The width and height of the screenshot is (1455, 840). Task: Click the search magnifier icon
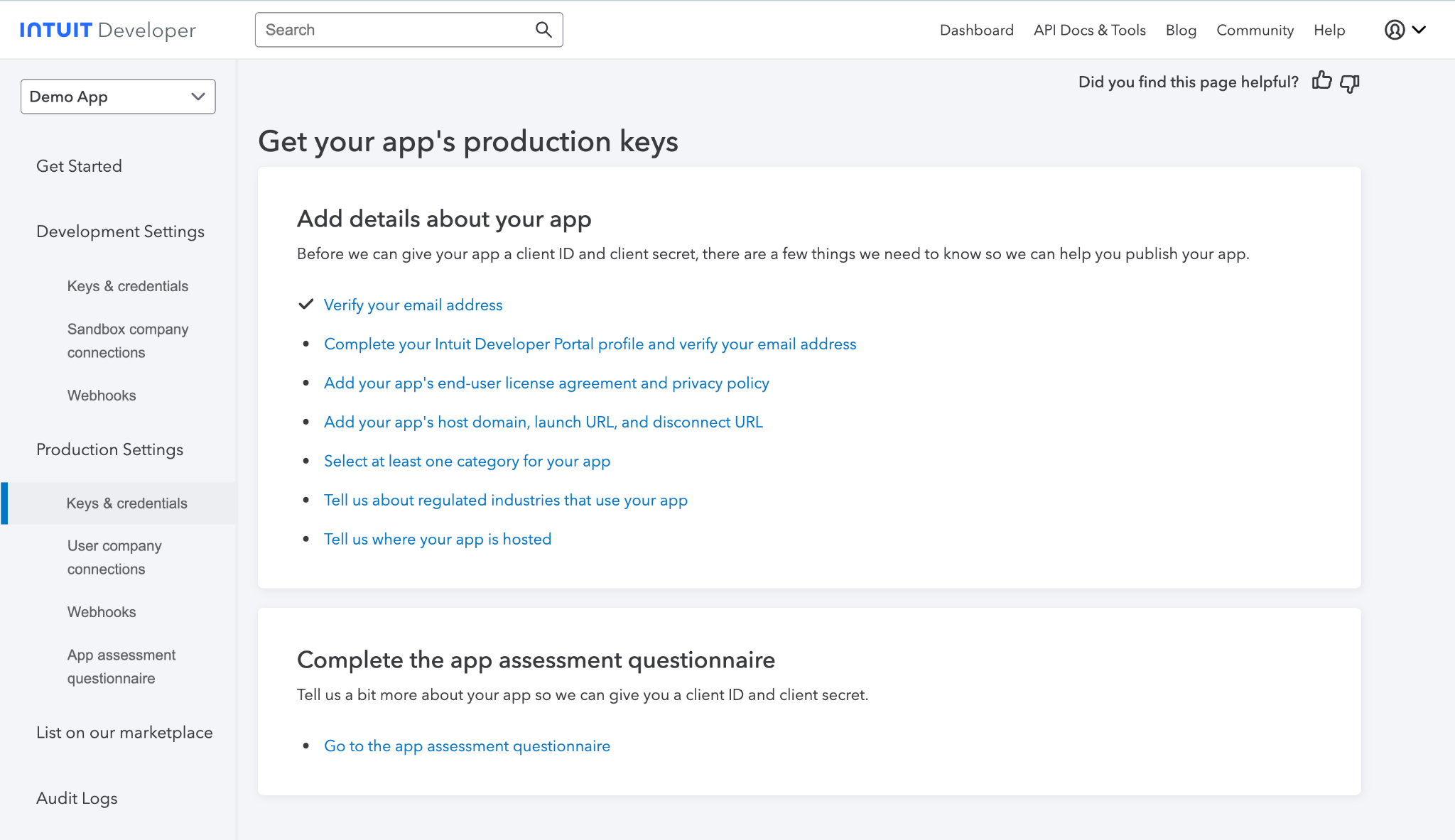tap(543, 30)
